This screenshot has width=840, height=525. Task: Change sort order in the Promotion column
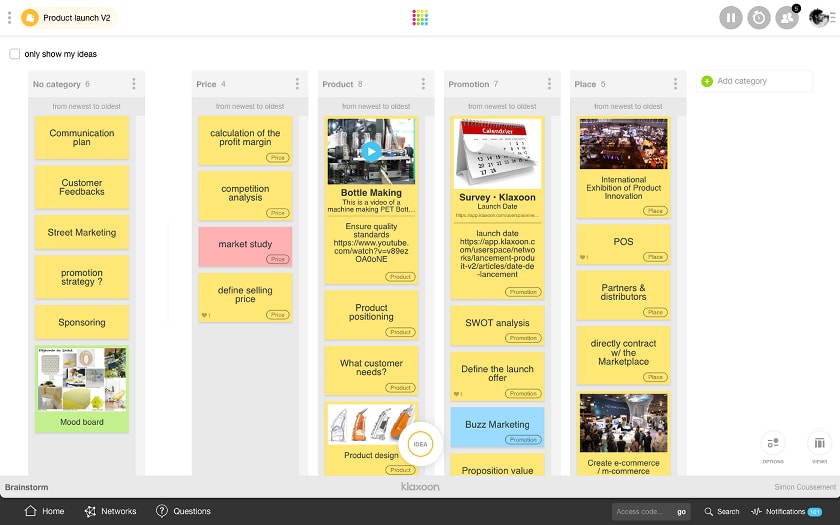502,106
